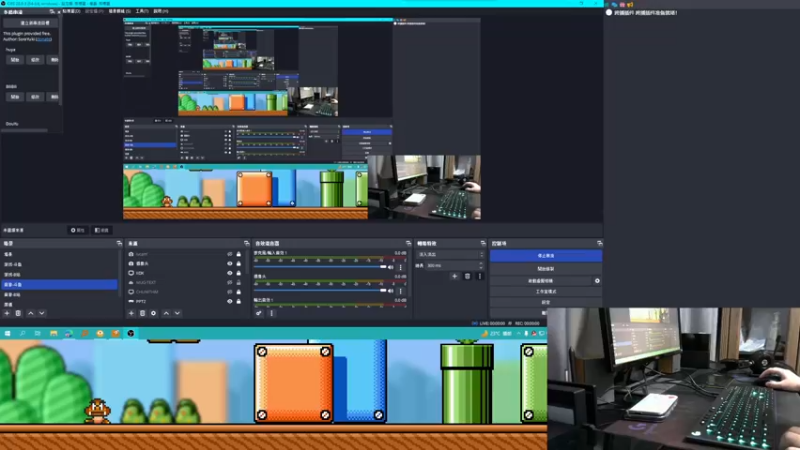Open the Profile menu in the menu bar
This screenshot has height=450, width=800.
[94, 11]
